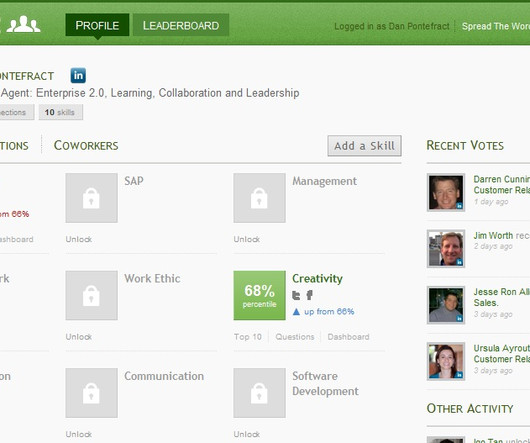The image size is (530, 443).
Task: Switch to the Profile tab
Action: 97,25
